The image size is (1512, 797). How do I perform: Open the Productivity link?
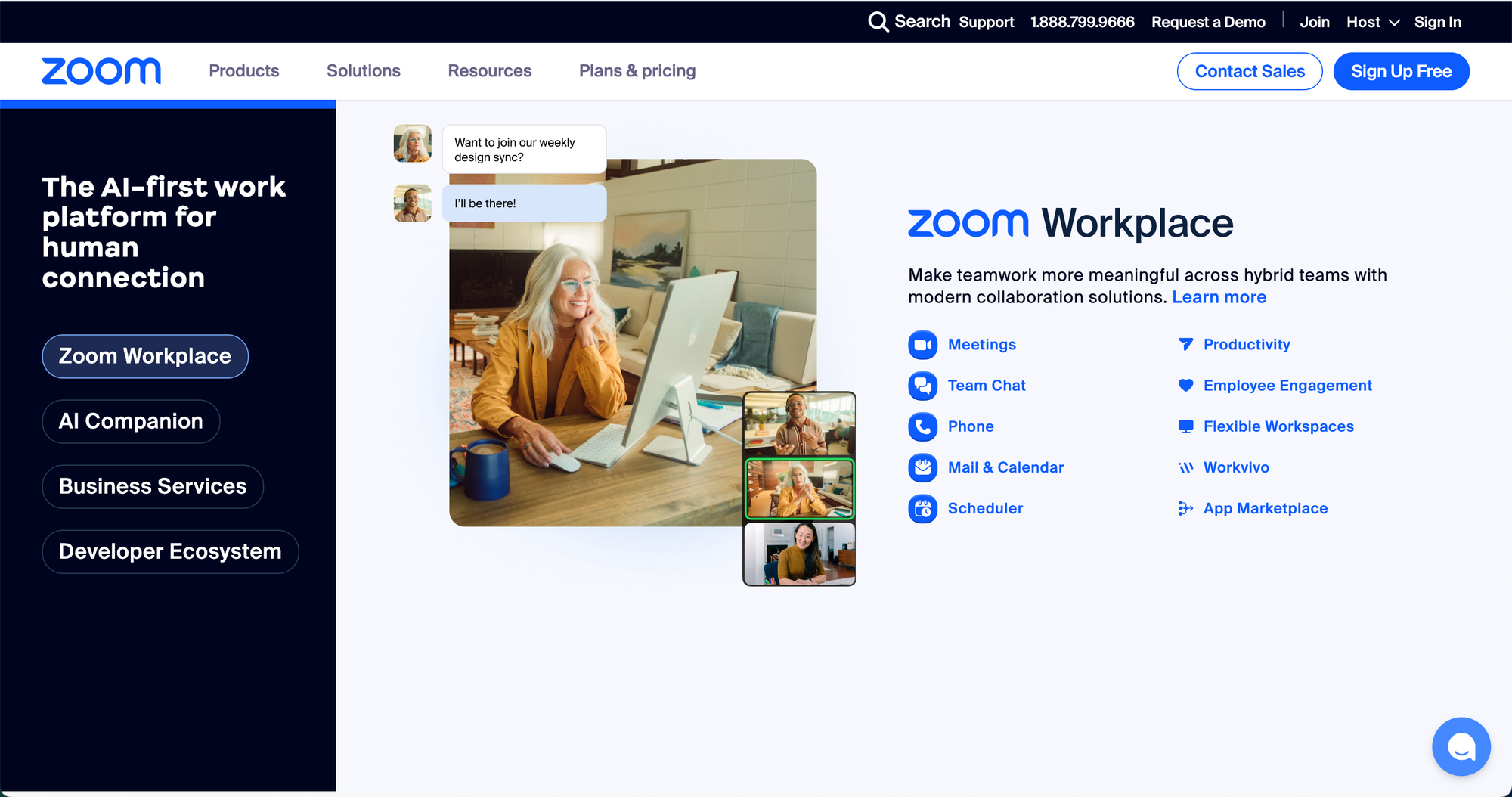click(1247, 345)
